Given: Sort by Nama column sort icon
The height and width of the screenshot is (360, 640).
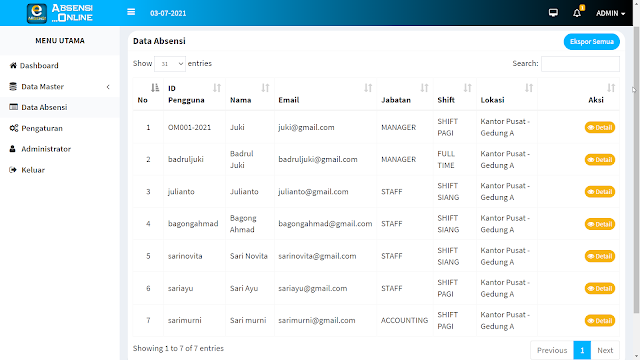Looking at the screenshot, I should (x=265, y=88).
